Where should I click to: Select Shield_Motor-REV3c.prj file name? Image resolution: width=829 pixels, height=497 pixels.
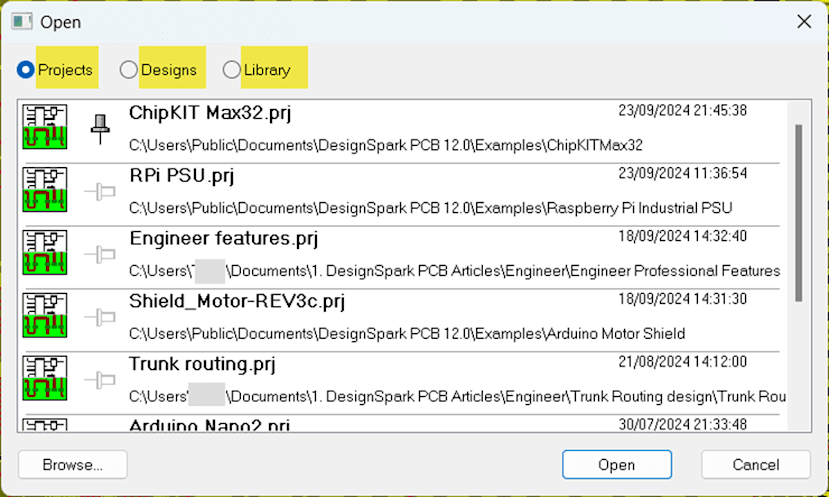tap(237, 302)
